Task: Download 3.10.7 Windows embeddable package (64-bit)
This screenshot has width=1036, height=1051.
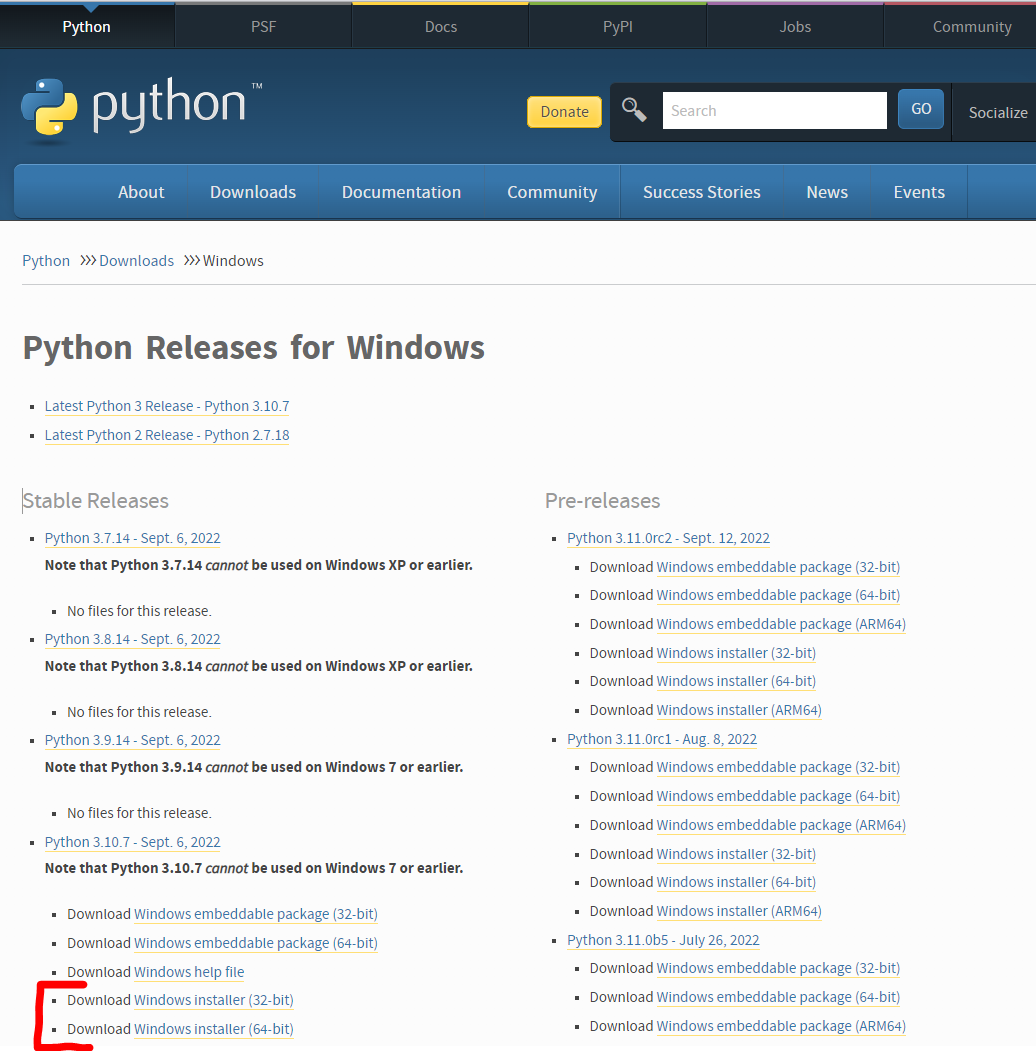Action: click(x=256, y=943)
